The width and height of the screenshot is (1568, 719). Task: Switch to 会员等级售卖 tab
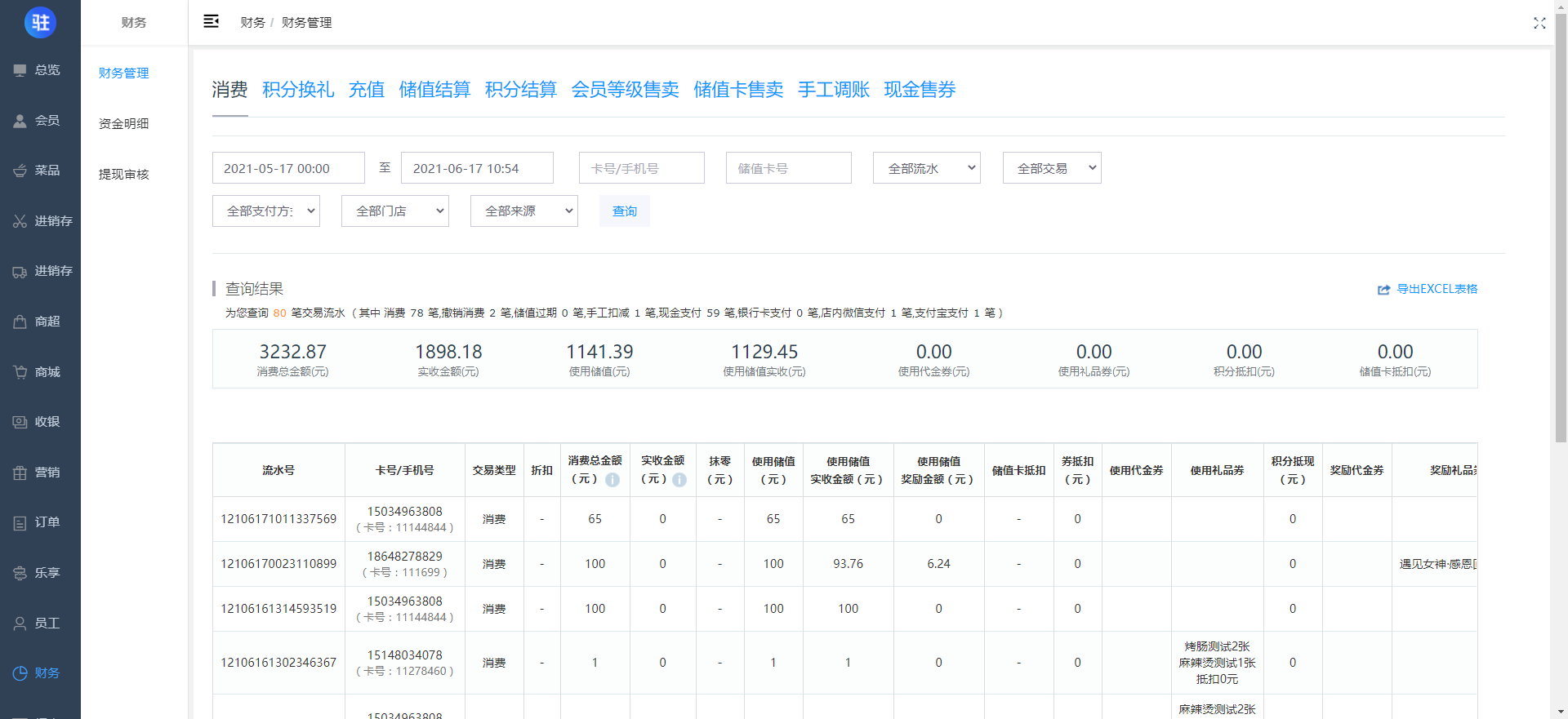[x=625, y=90]
